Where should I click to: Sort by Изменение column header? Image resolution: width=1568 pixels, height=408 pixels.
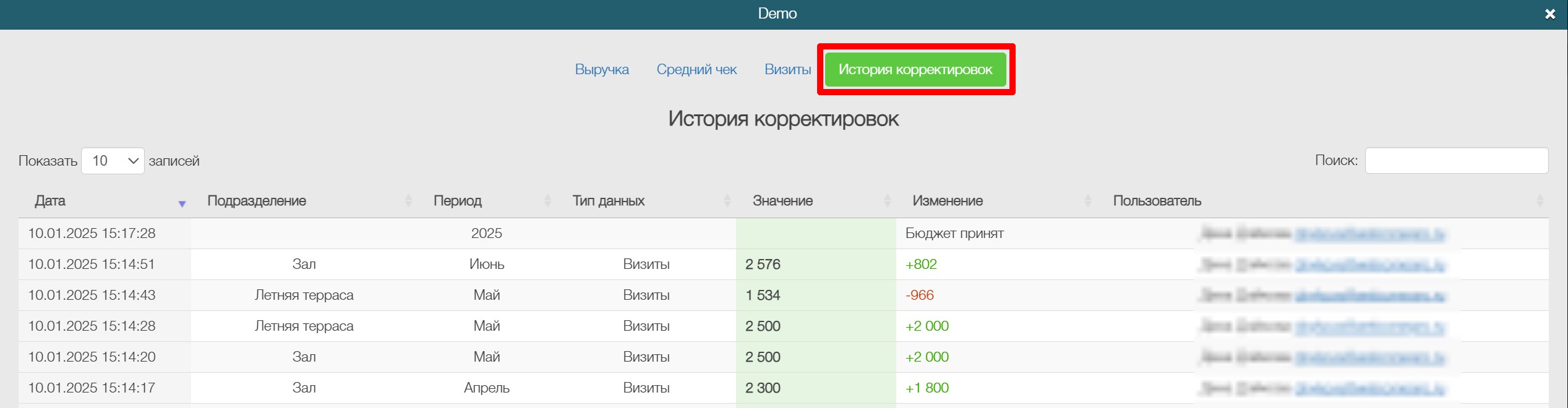tap(947, 201)
